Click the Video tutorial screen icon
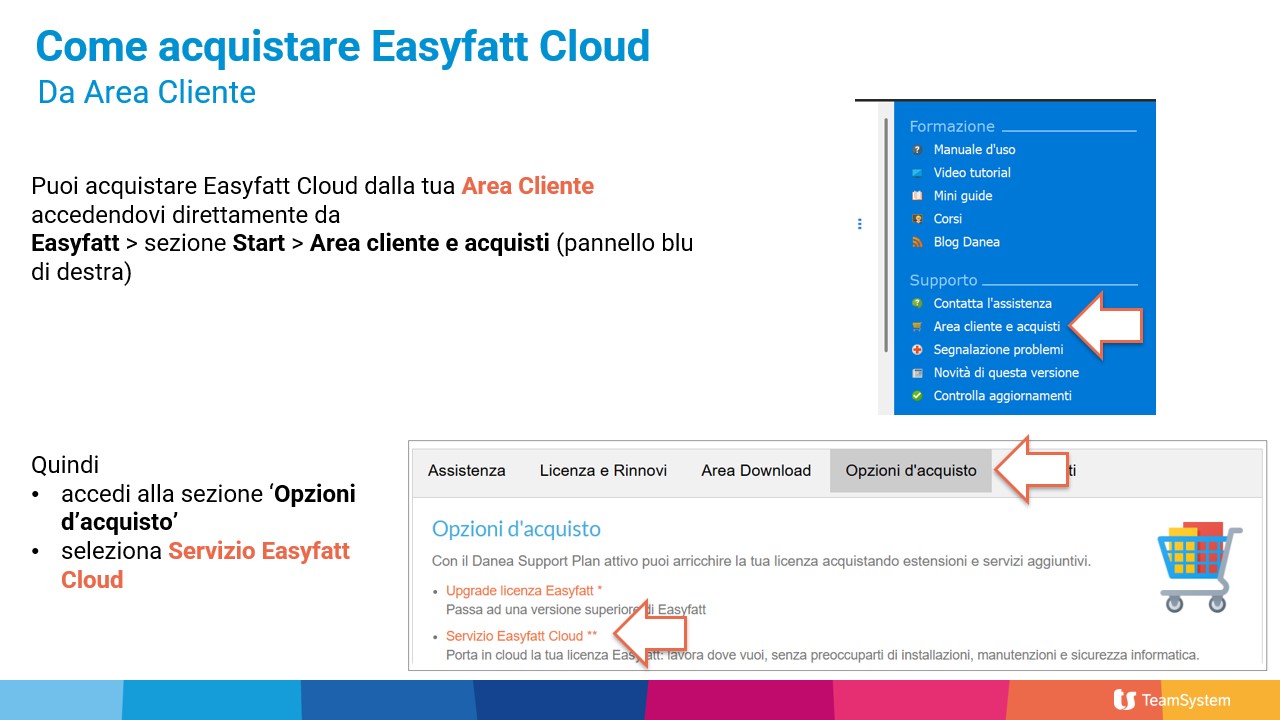This screenshot has width=1280, height=720. tap(917, 173)
